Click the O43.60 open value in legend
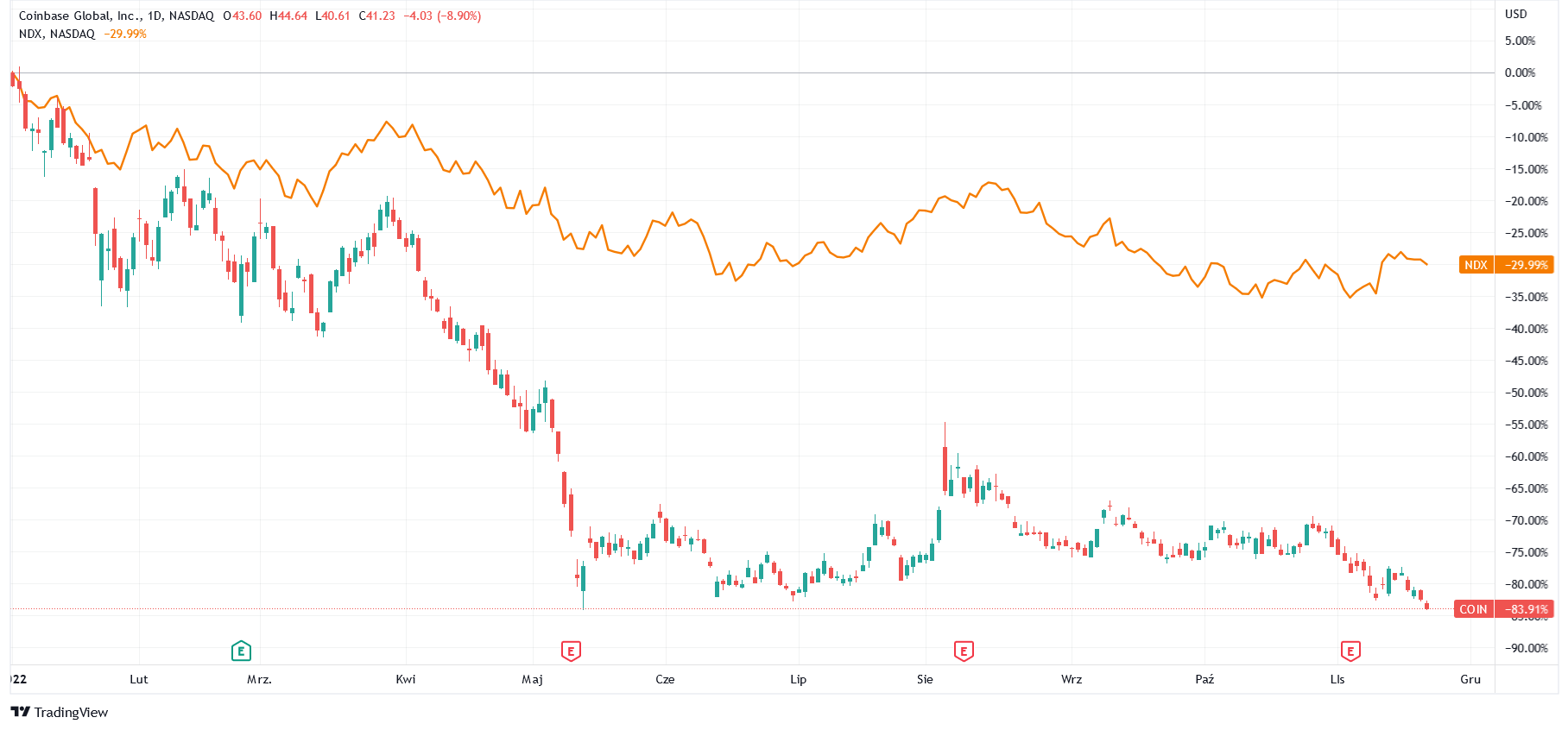 coord(242,16)
